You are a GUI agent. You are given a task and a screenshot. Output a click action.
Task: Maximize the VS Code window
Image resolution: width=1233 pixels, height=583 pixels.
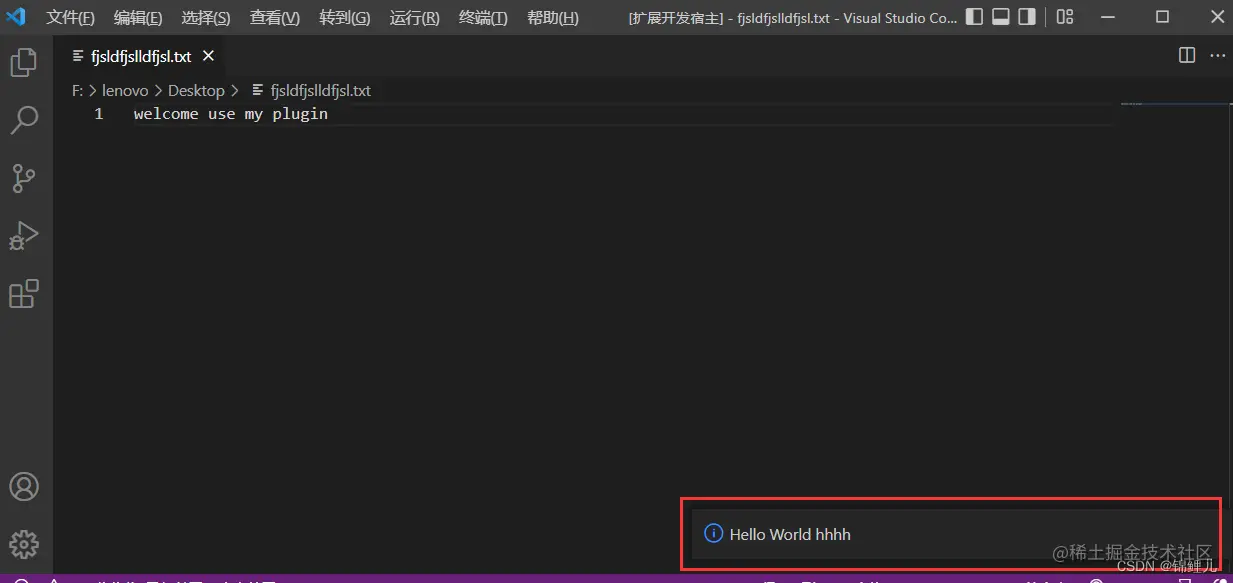click(x=1162, y=17)
